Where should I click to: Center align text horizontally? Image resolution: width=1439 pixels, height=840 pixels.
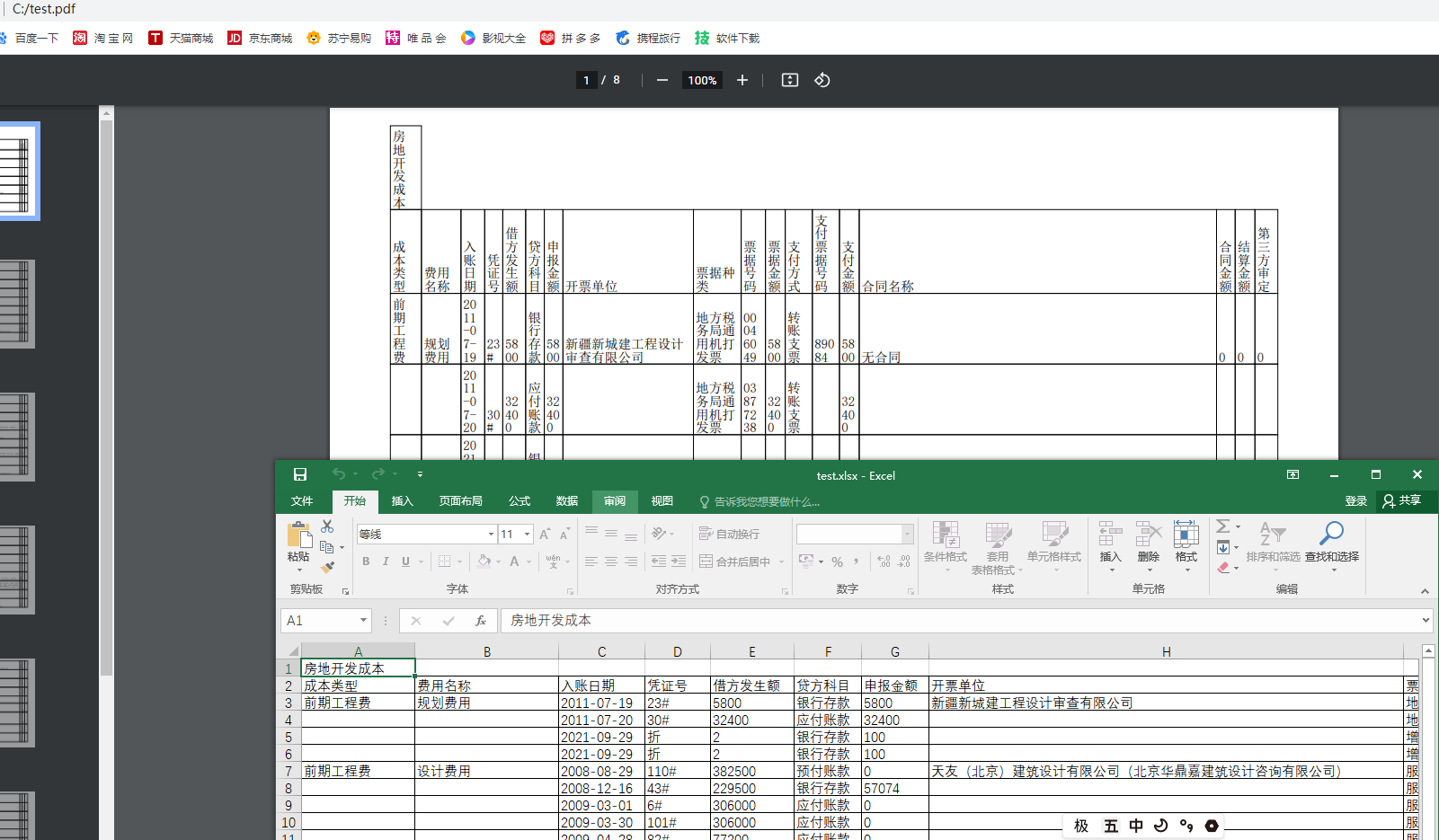point(611,561)
